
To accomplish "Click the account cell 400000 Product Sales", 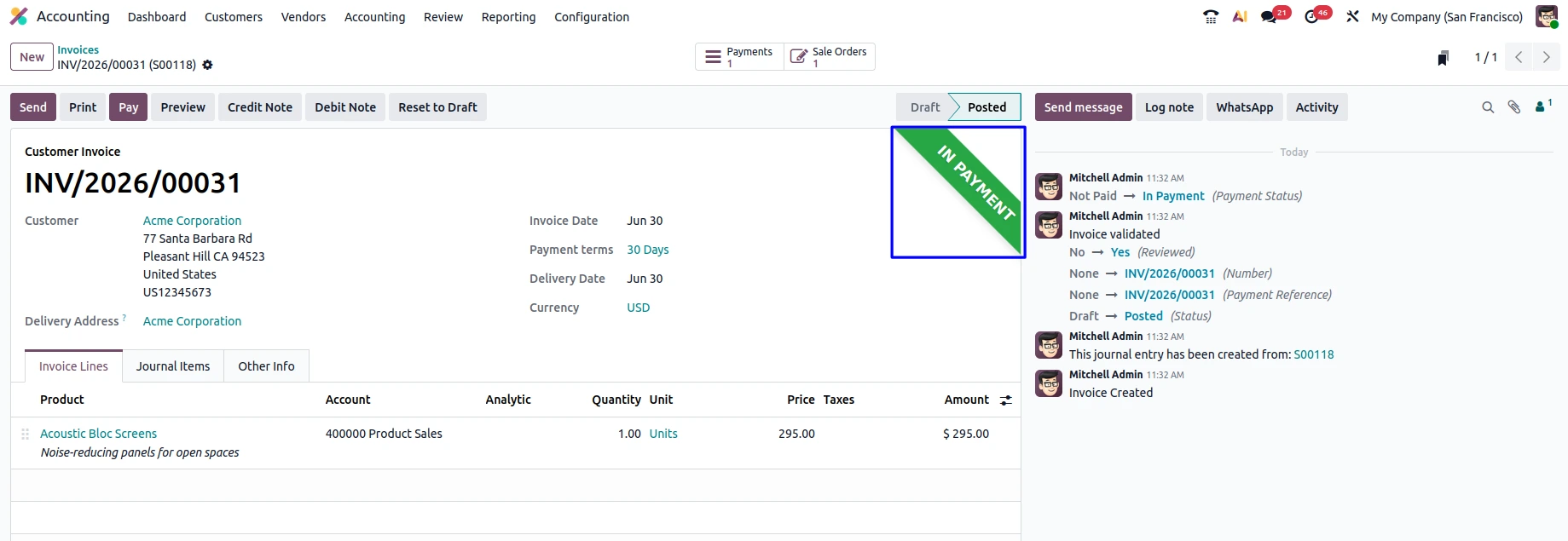I will click(384, 434).
